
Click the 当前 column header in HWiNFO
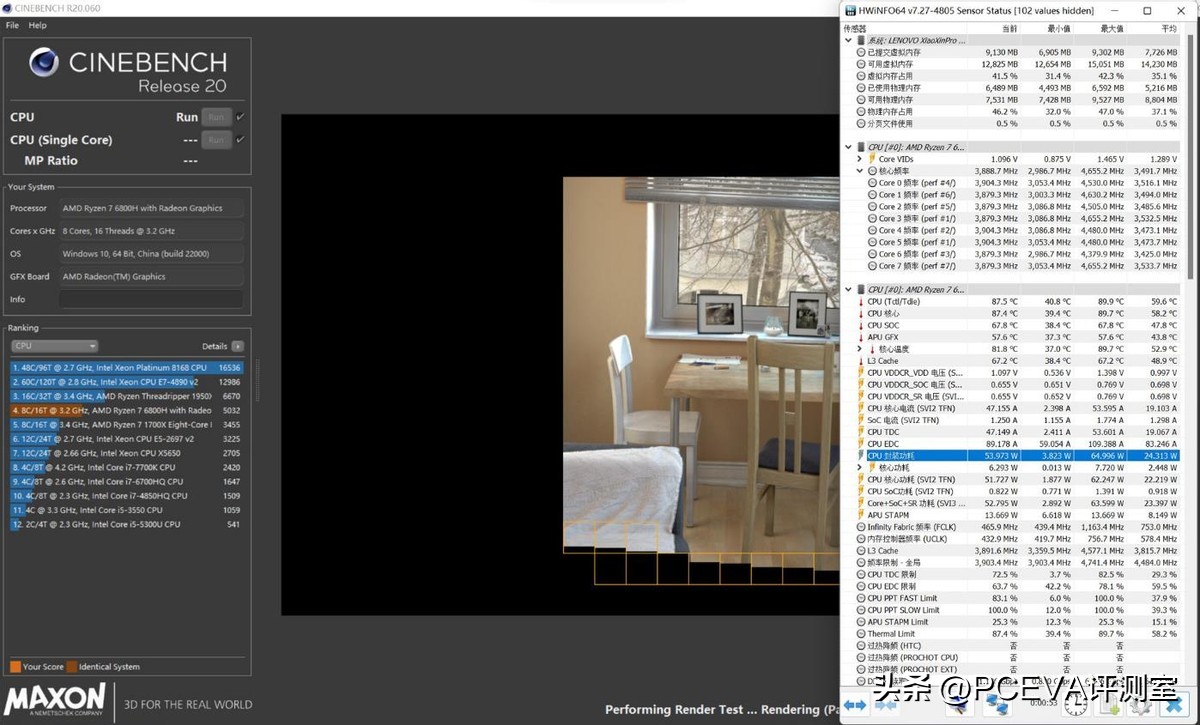1009,29
